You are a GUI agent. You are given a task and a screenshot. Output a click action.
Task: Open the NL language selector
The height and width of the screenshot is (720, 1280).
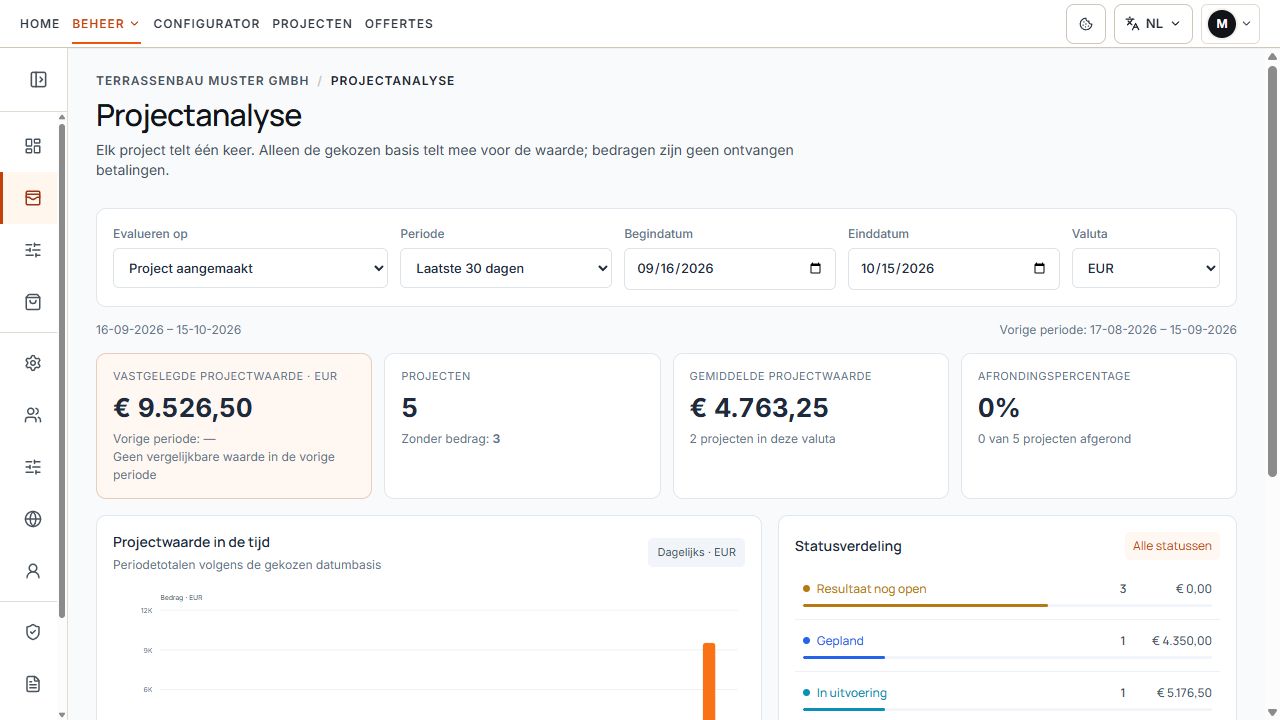coord(1153,24)
